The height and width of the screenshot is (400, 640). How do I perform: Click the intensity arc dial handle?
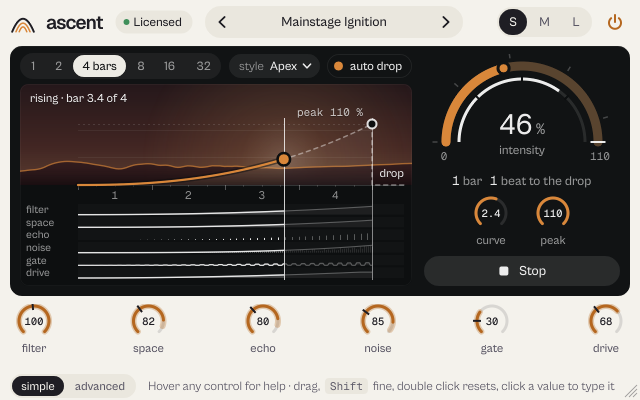coord(503,68)
